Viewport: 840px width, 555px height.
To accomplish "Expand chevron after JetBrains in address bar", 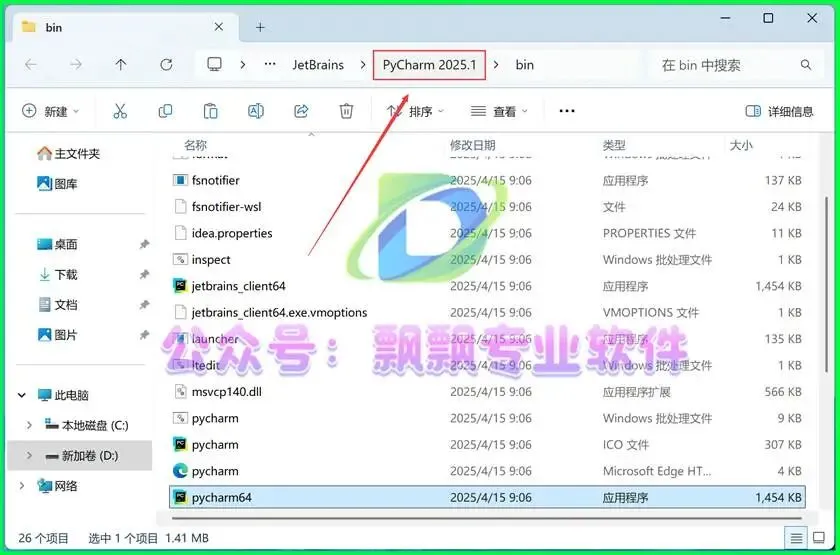I will click(x=364, y=65).
